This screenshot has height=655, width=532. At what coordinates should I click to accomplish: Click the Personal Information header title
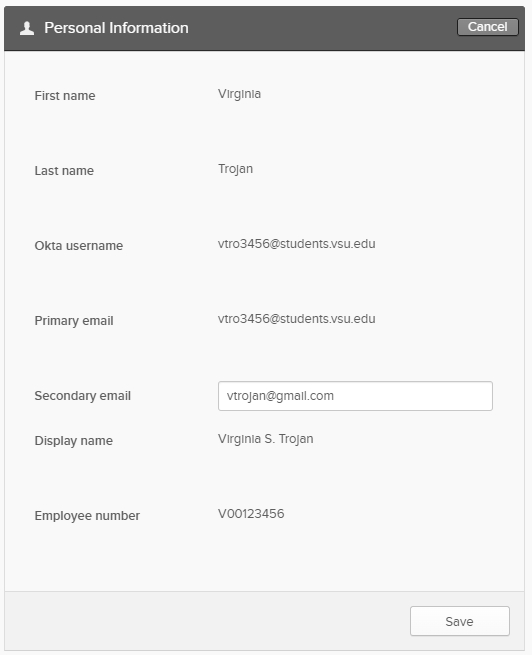point(116,28)
